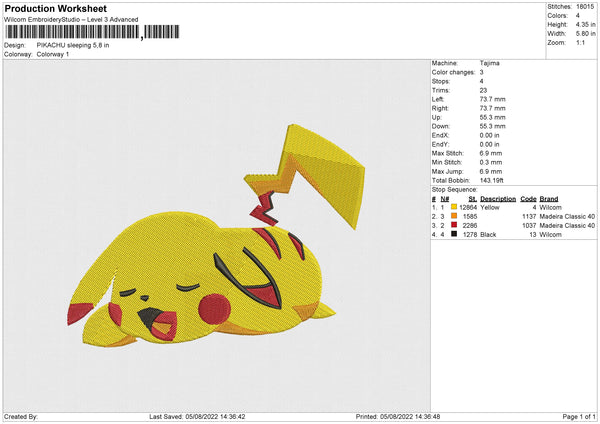
Task: Click the 'Down:' measurement label
Action: 440,126
